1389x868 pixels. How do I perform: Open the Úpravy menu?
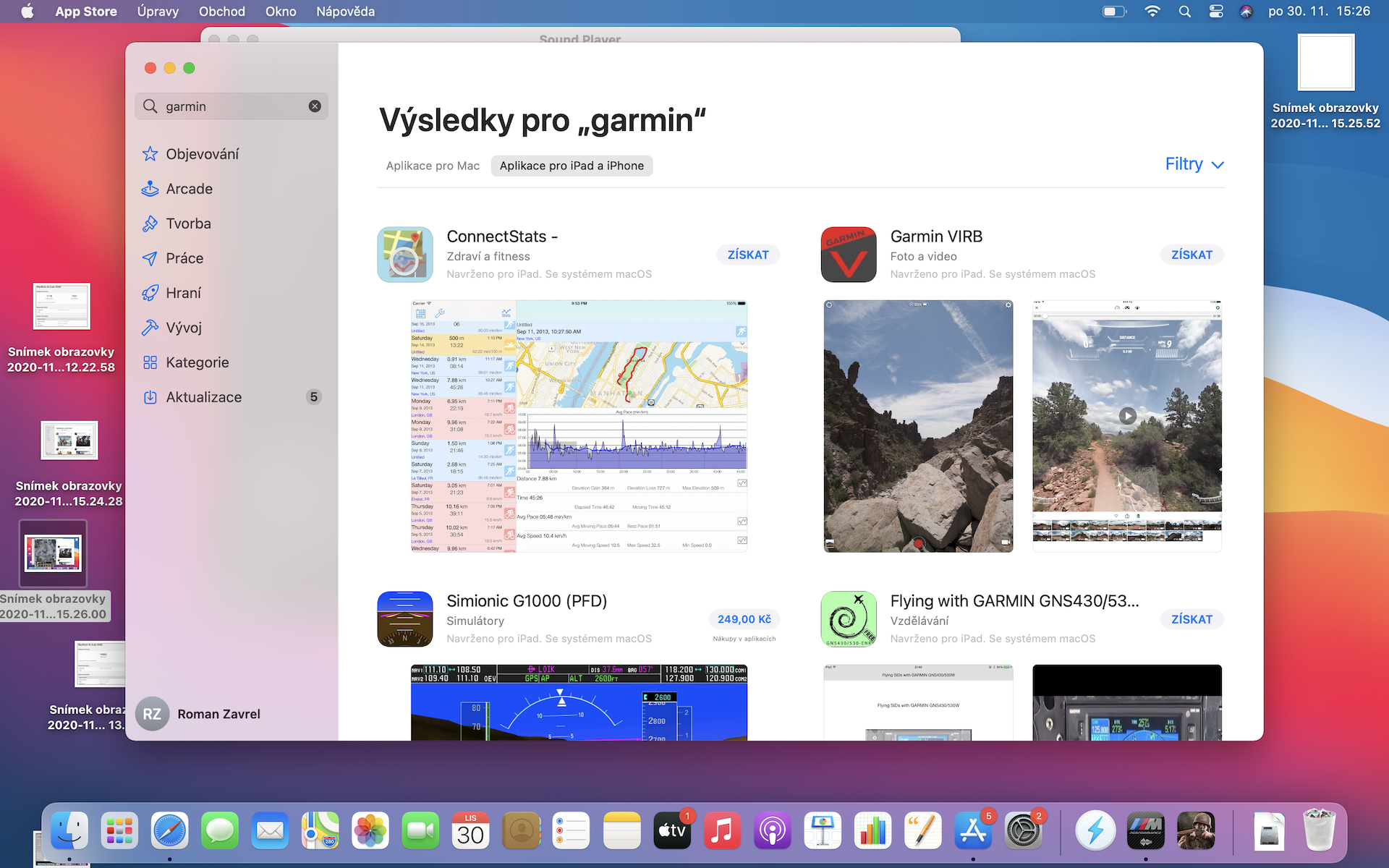158,12
